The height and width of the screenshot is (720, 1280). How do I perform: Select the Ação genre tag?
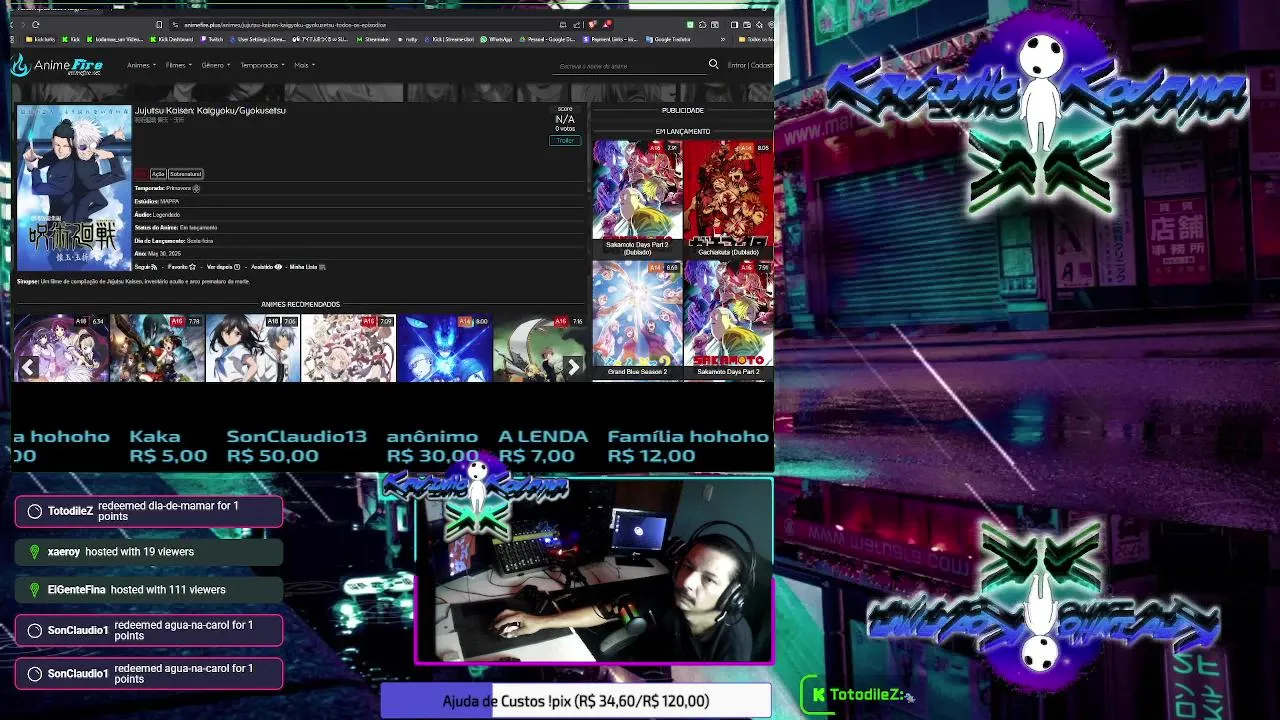(158, 174)
